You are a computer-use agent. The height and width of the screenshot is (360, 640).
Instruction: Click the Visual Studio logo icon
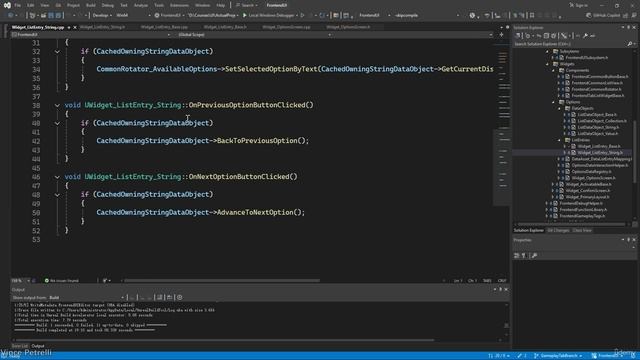pos(7,5)
